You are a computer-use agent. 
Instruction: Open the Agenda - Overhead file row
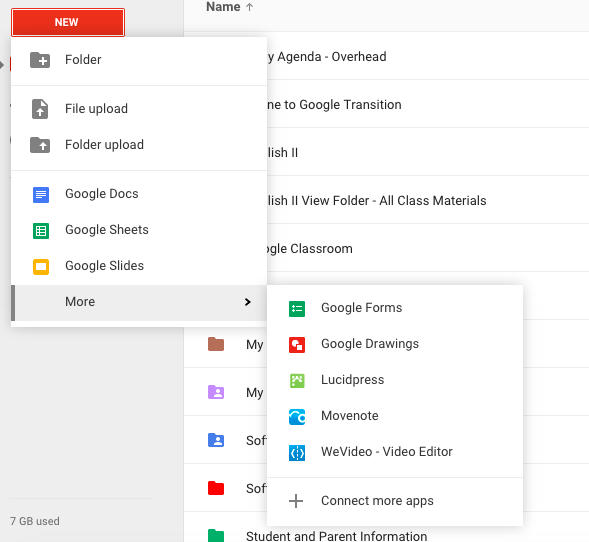pyautogui.click(x=427, y=56)
